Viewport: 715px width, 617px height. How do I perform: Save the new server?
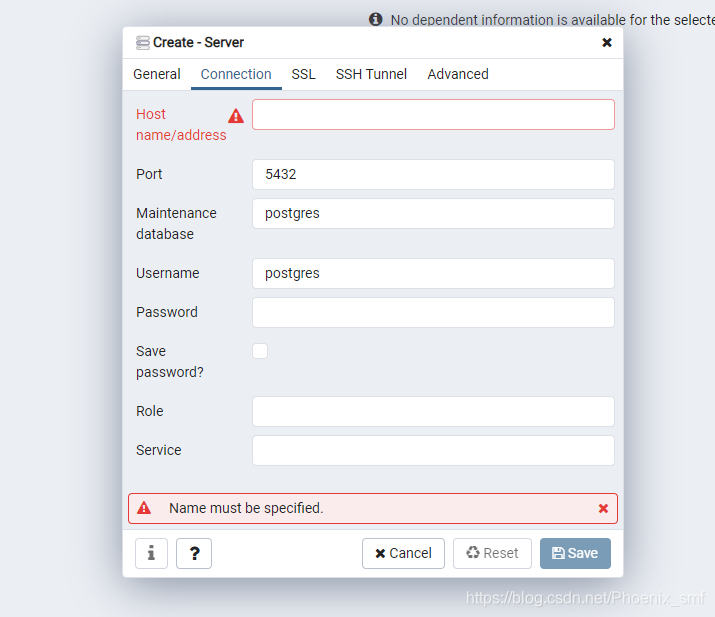(x=575, y=553)
